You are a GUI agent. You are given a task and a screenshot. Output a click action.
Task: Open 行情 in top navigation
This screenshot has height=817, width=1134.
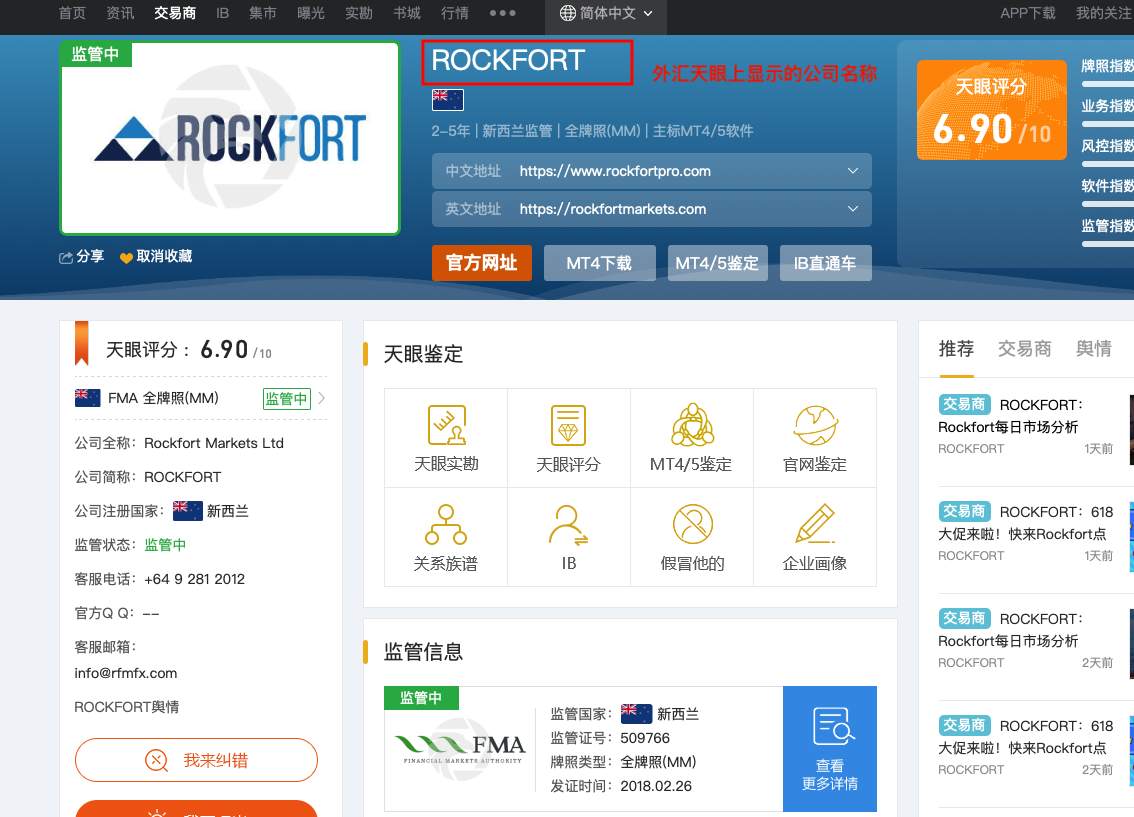pos(455,13)
